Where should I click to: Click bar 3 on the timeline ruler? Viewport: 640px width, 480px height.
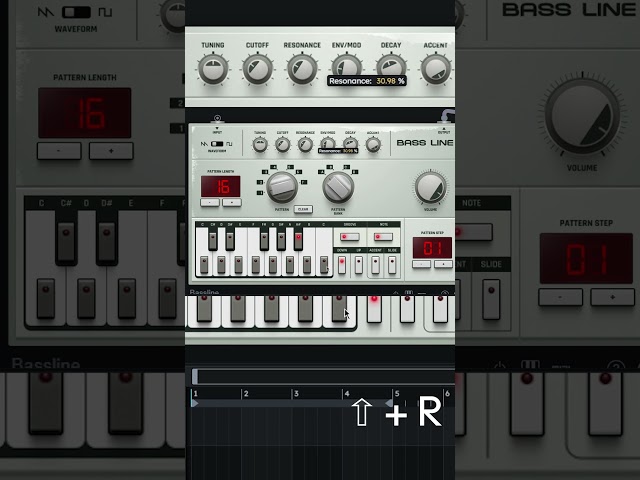[296, 394]
